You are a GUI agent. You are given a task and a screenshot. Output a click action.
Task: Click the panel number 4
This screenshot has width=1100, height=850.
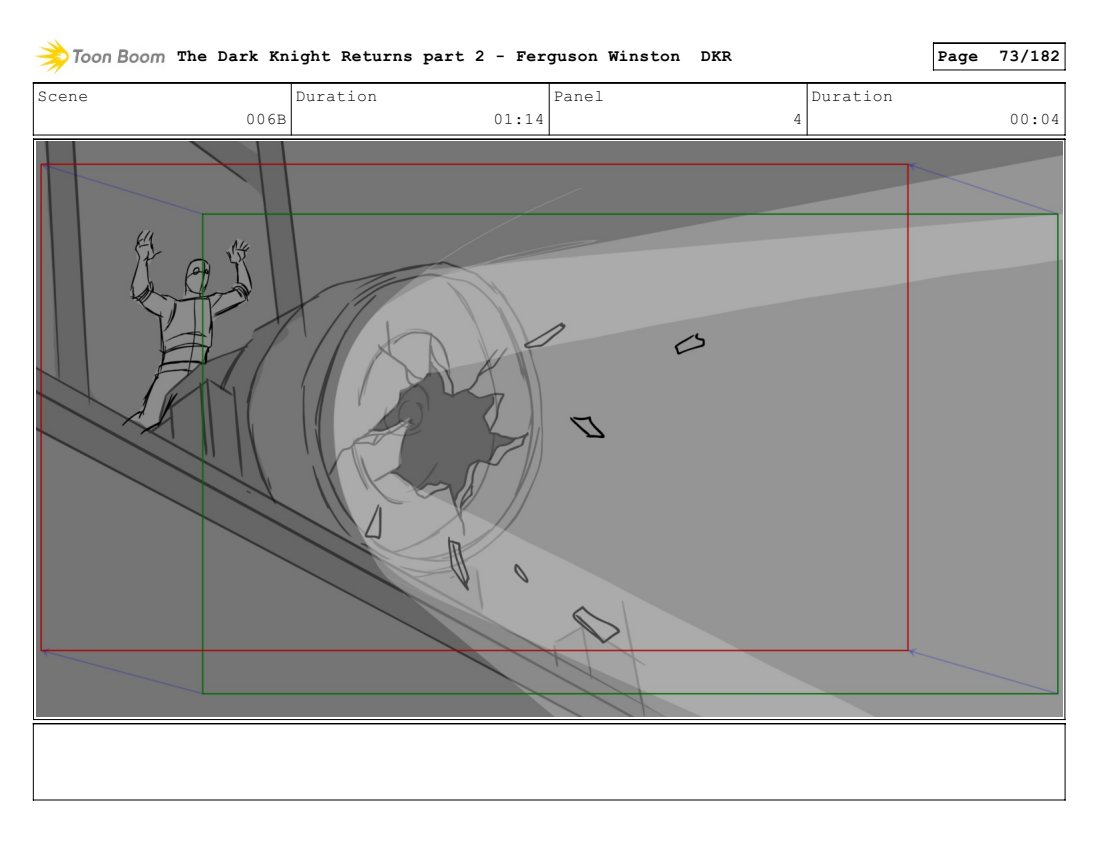coord(797,119)
